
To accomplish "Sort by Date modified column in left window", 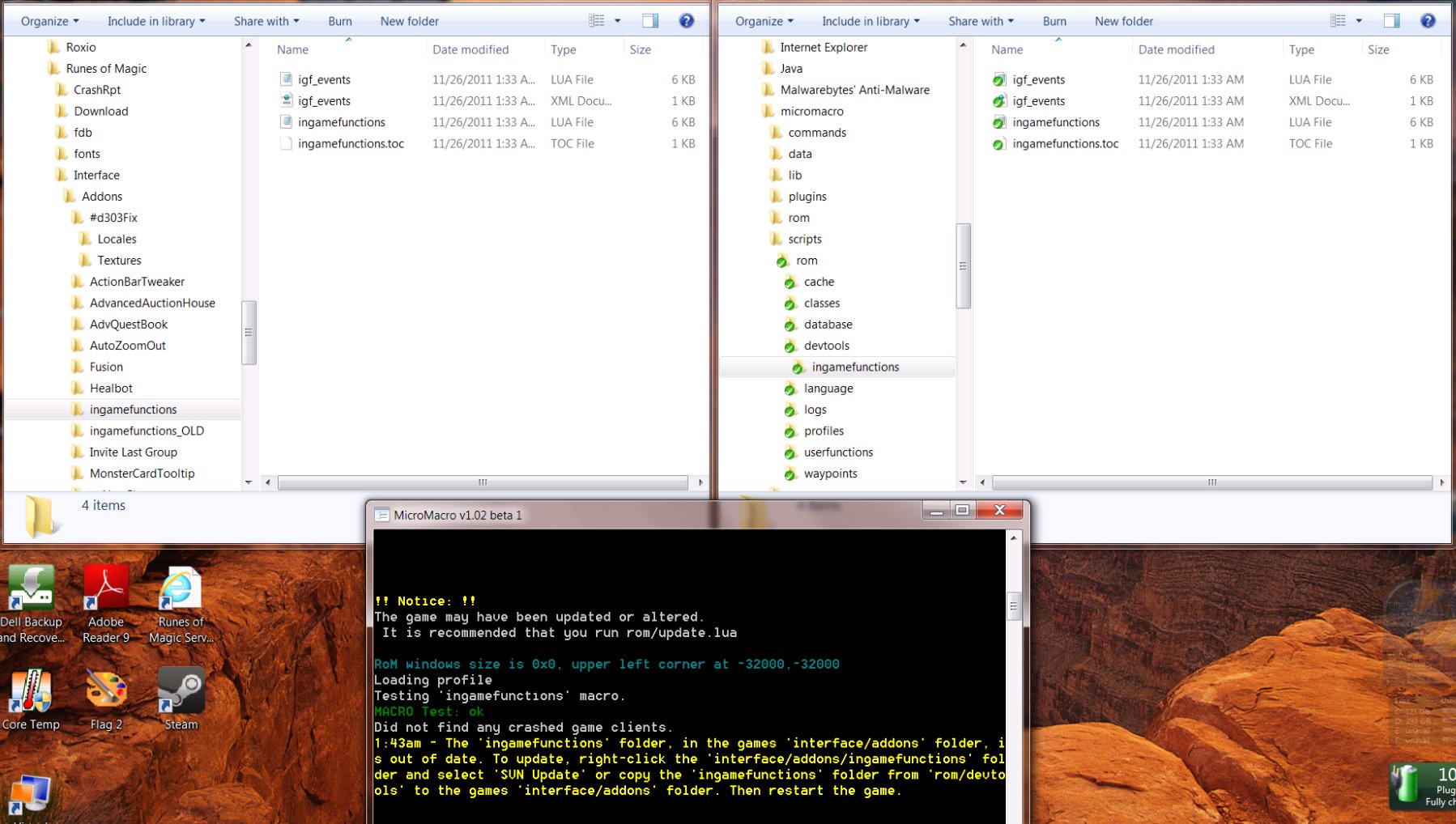I will point(470,49).
